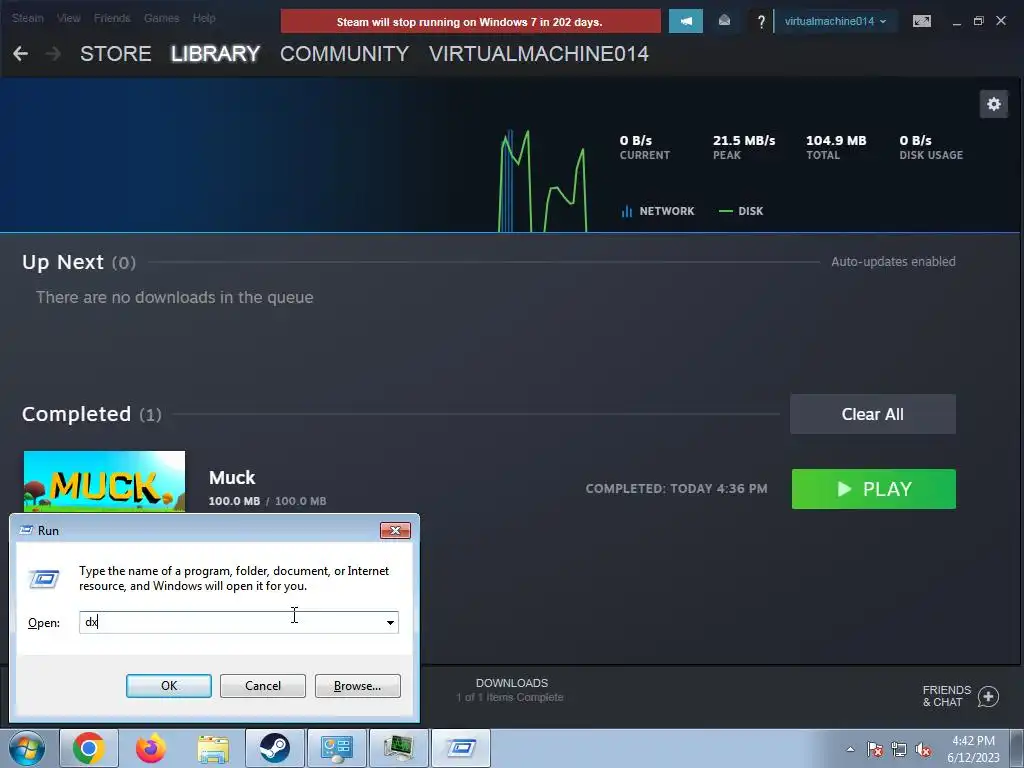Click the Windows 7 support warning banner
Screen dimensions: 1024x768
(x=470, y=22)
